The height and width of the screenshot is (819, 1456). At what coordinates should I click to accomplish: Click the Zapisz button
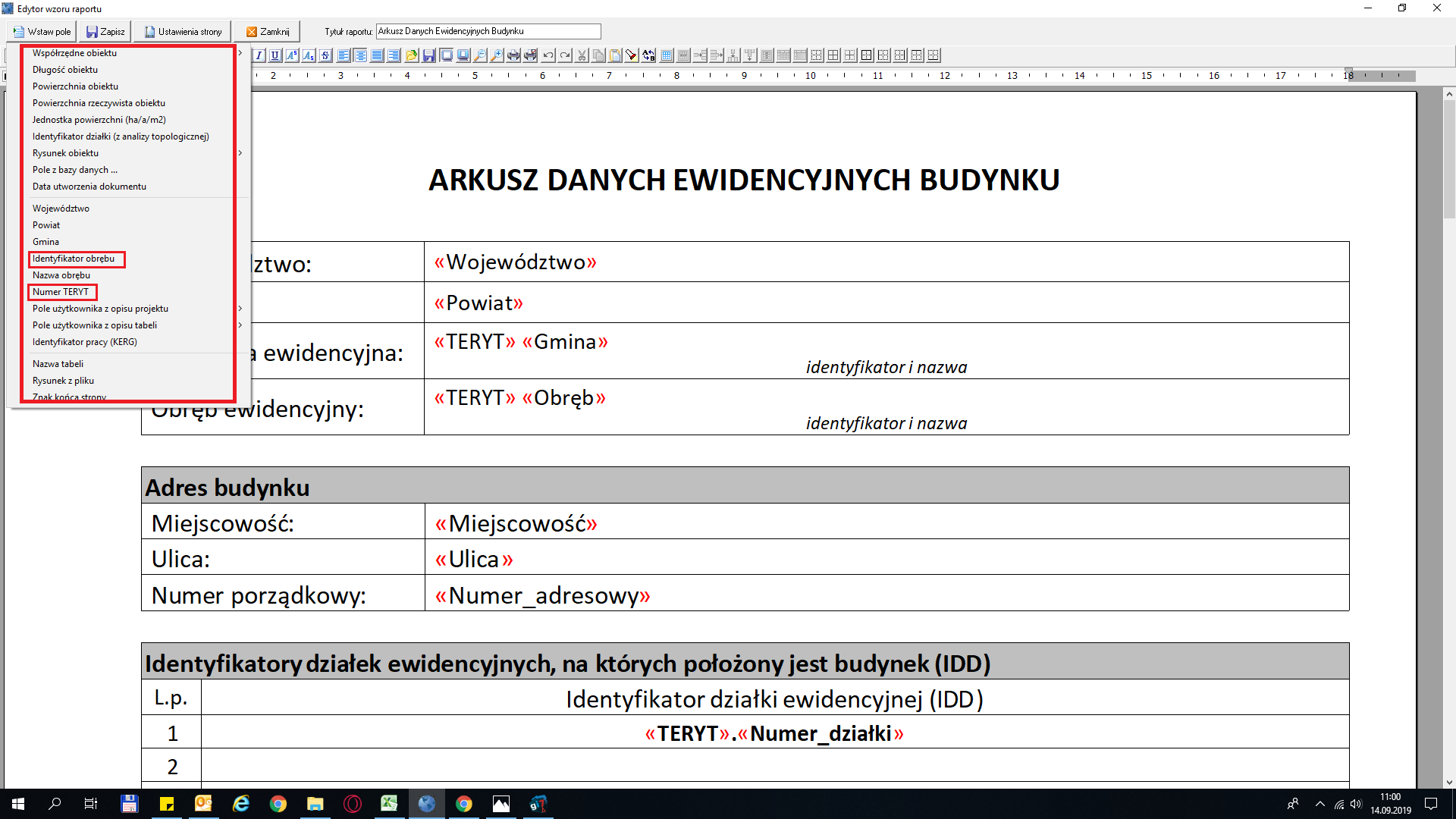[105, 32]
